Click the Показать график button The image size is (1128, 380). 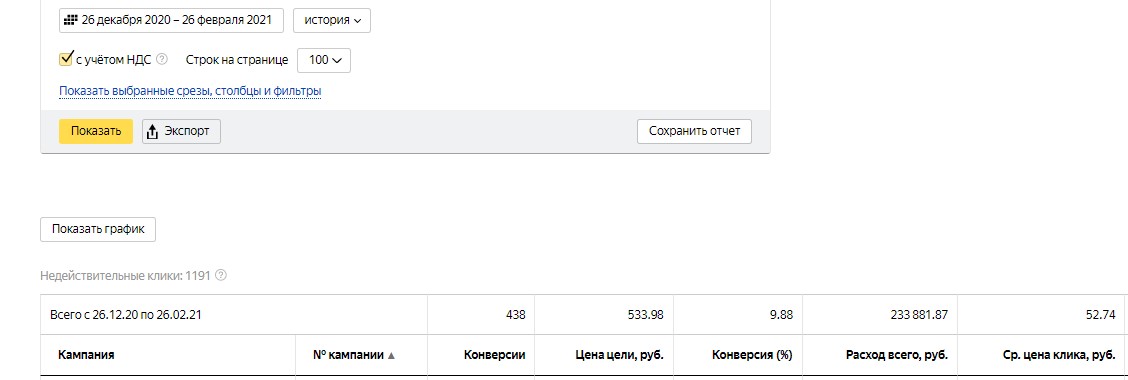(98, 230)
